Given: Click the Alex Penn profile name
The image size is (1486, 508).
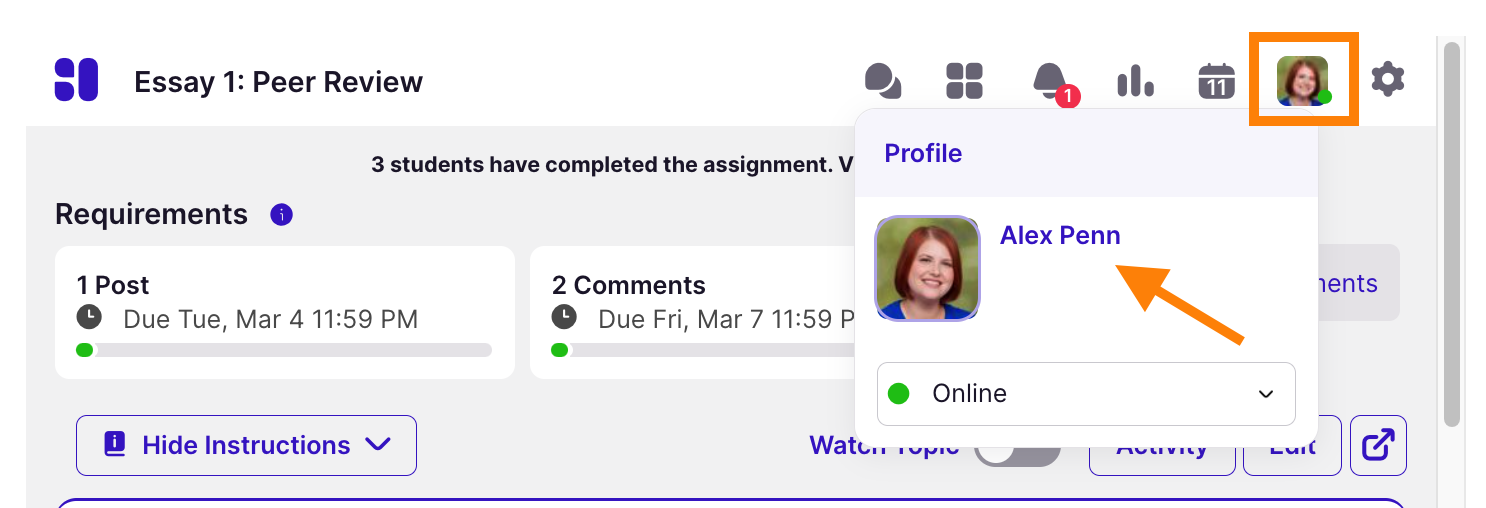Looking at the screenshot, I should (1060, 235).
